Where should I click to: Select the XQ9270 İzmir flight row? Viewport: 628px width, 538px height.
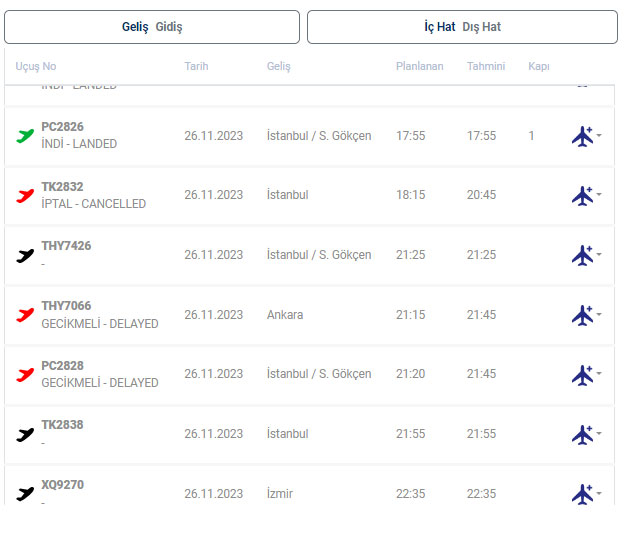pyautogui.click(x=300, y=494)
